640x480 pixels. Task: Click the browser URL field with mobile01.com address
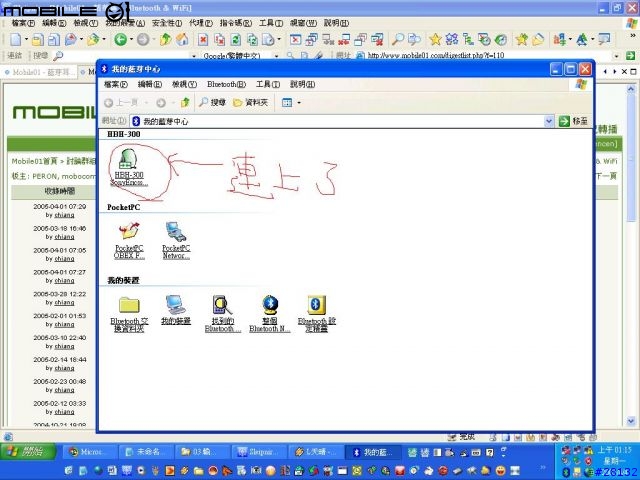(489, 55)
